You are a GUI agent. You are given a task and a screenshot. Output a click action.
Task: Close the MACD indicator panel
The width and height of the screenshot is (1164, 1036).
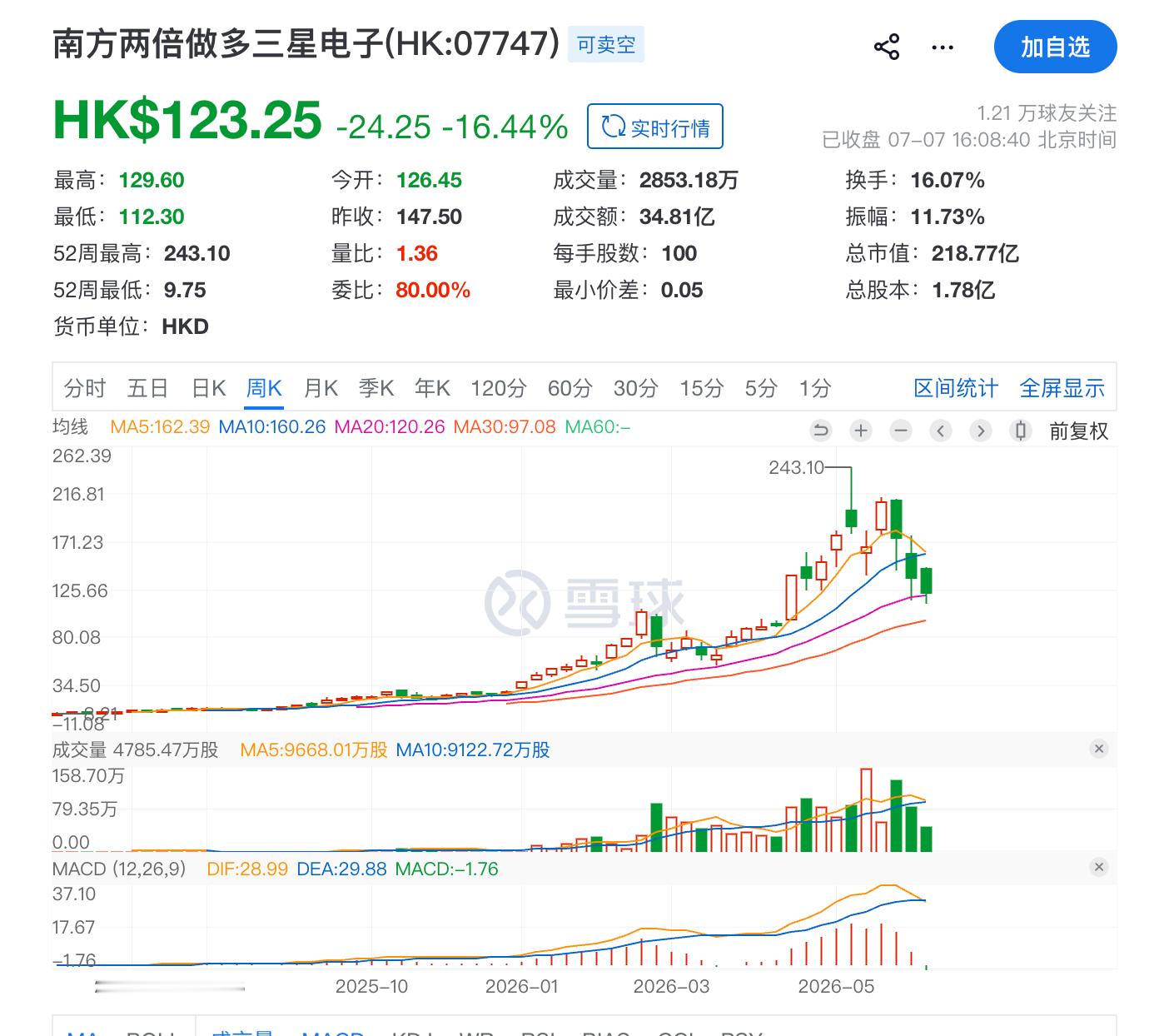[1099, 868]
